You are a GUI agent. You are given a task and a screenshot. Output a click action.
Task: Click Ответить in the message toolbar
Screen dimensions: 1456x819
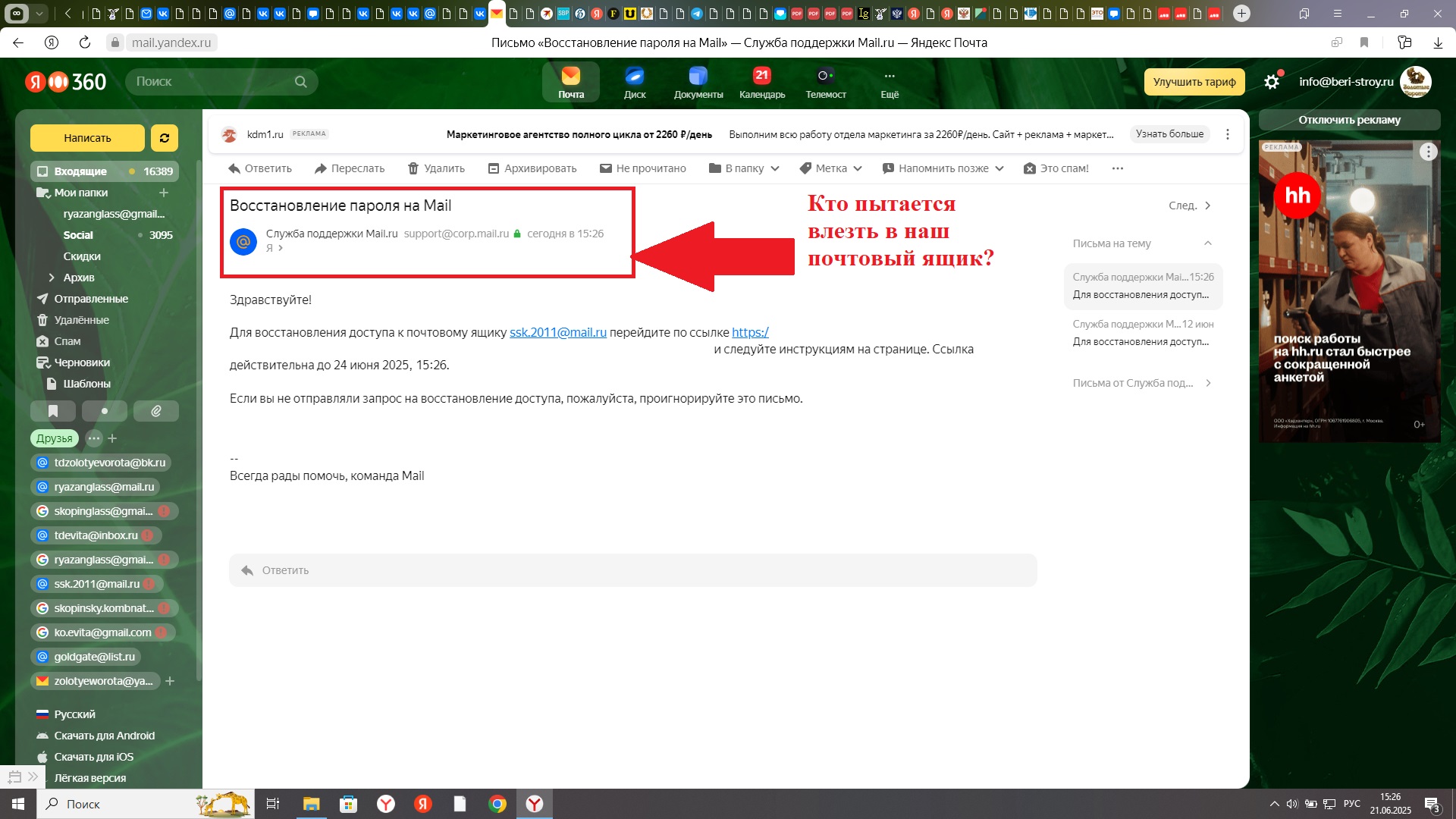260,168
